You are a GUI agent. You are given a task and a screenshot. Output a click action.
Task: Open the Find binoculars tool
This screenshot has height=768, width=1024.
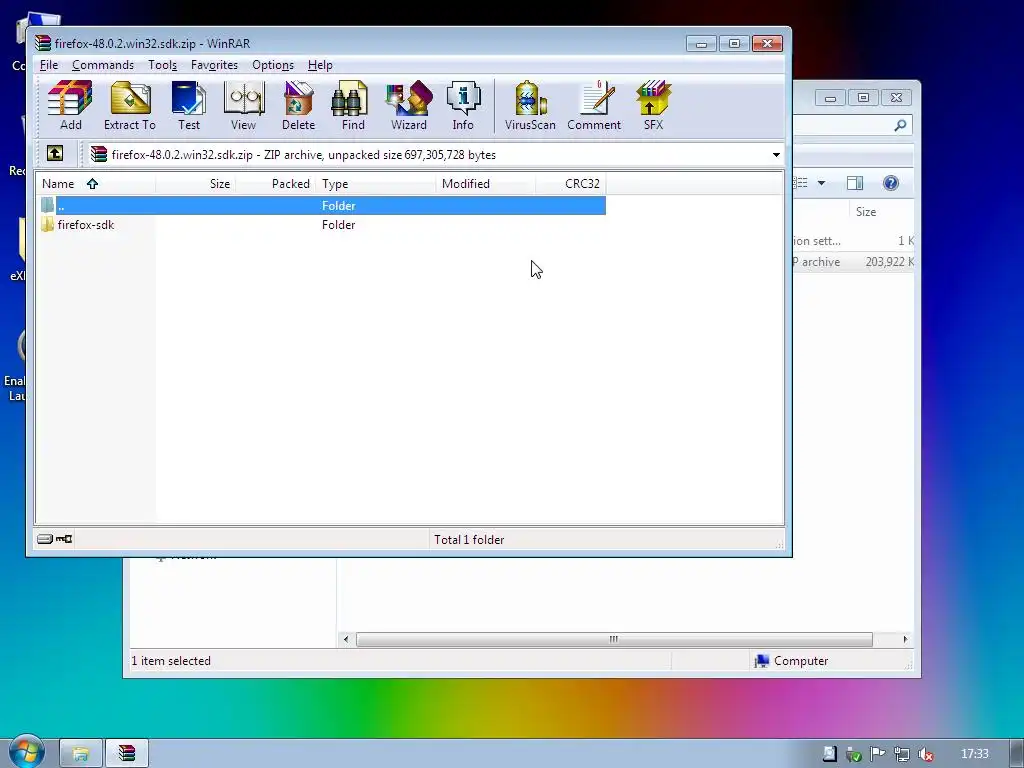pos(353,105)
